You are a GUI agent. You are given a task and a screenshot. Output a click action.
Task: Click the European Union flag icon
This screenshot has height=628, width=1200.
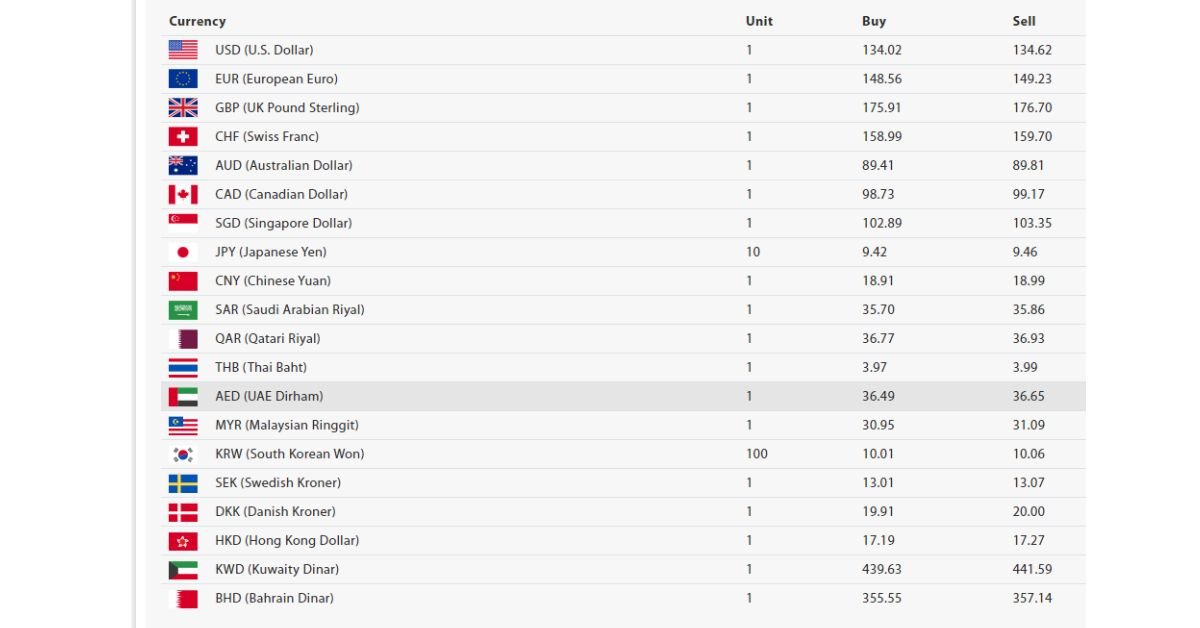click(183, 79)
